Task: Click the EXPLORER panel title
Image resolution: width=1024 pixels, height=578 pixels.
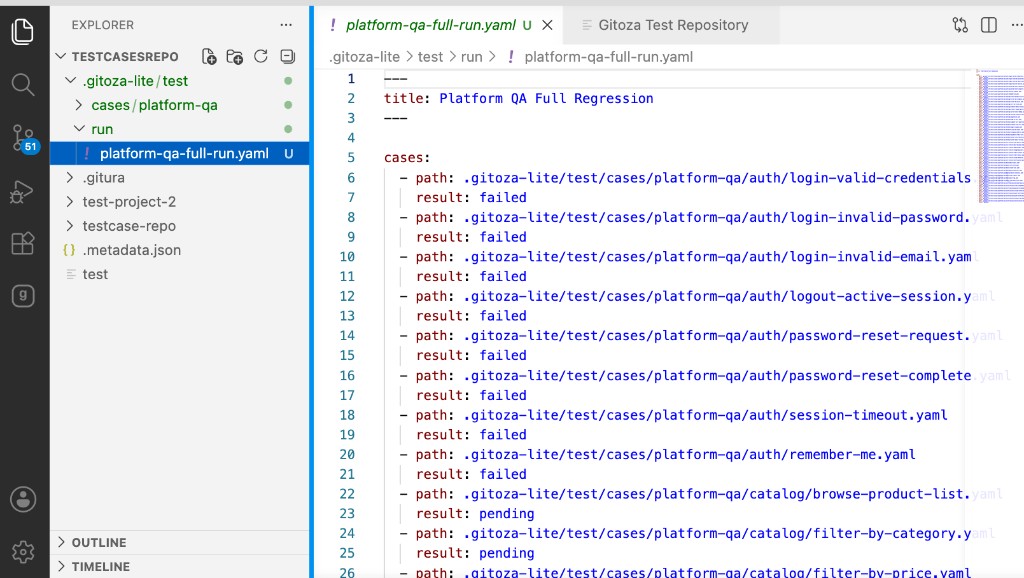Action: pyautogui.click(x=103, y=25)
